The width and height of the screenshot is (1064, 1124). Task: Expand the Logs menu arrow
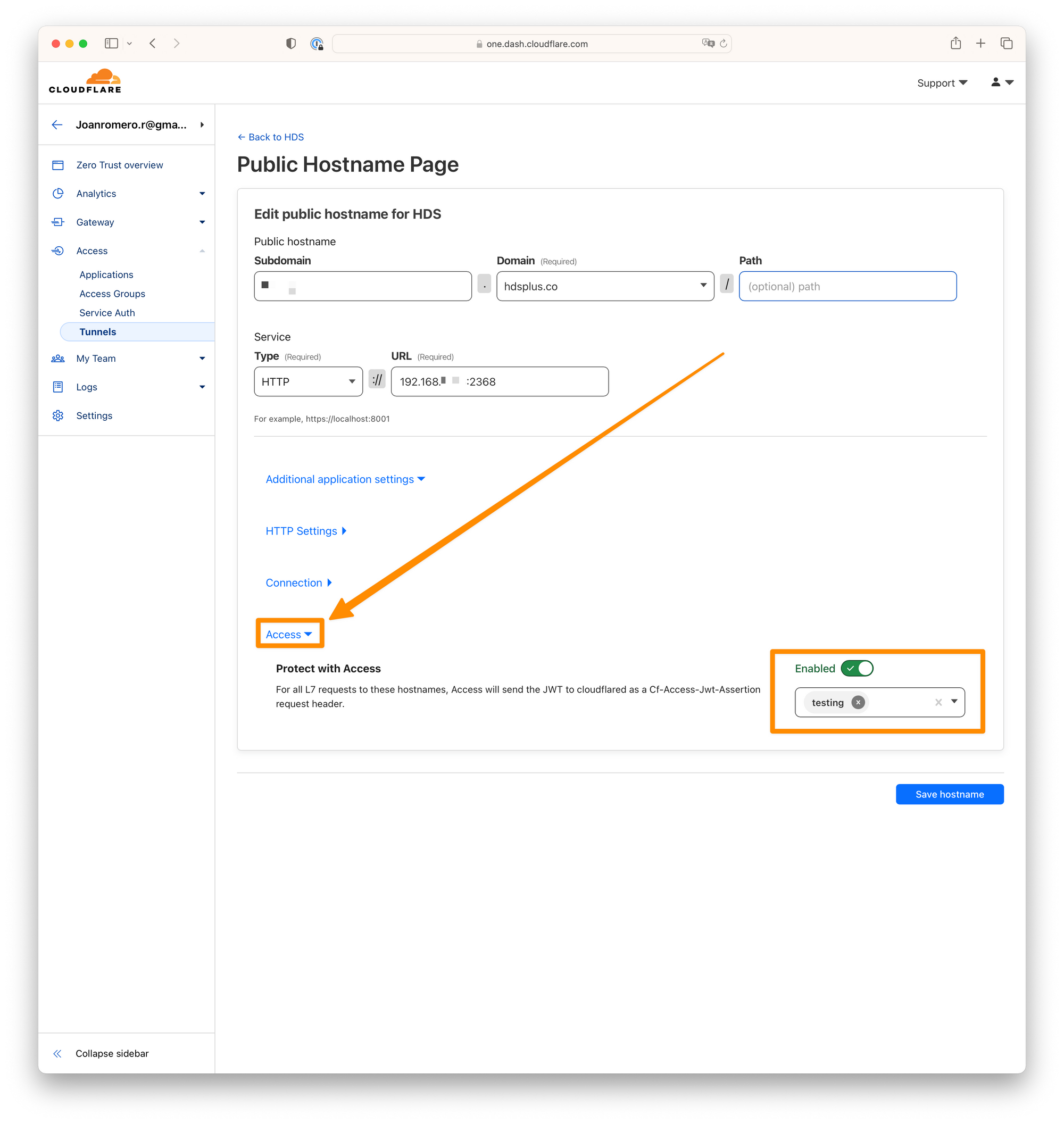pyautogui.click(x=203, y=387)
